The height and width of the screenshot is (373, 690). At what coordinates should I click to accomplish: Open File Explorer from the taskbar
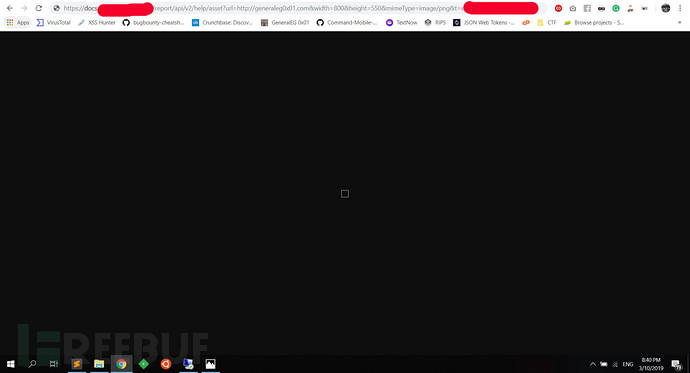99,364
